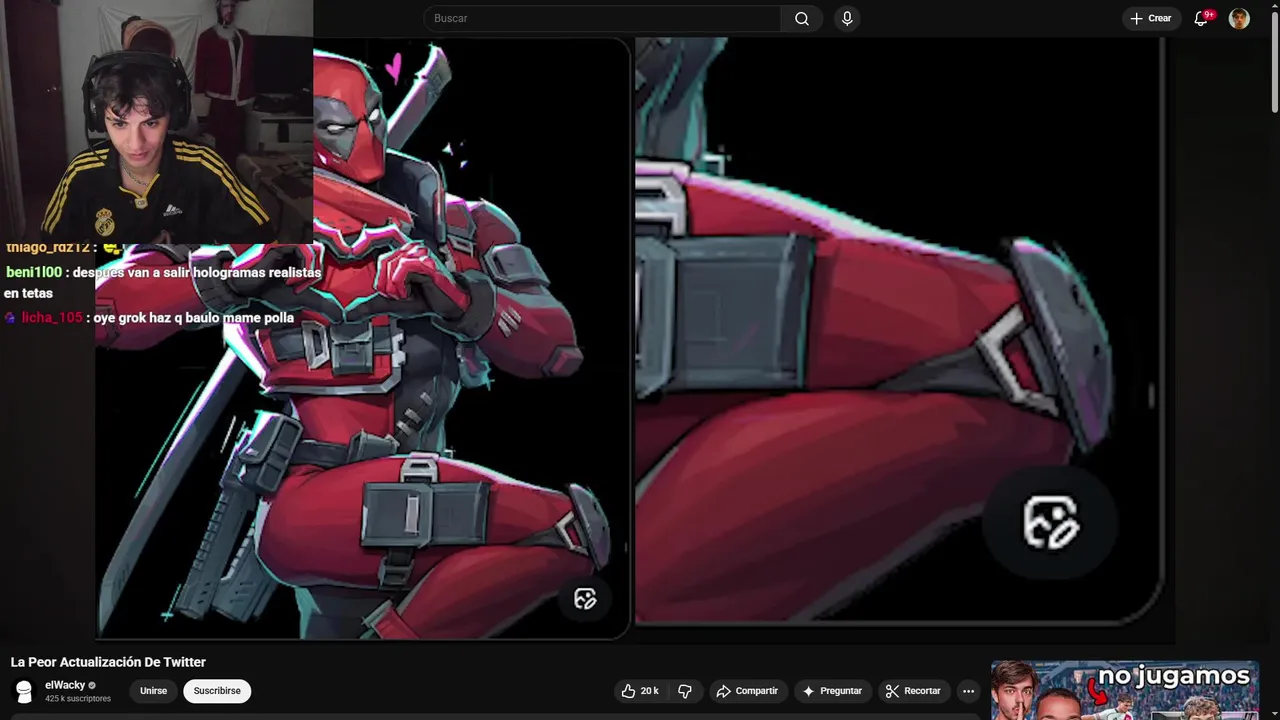Focus the Buscar search field
The image size is (1280, 720).
(602, 18)
